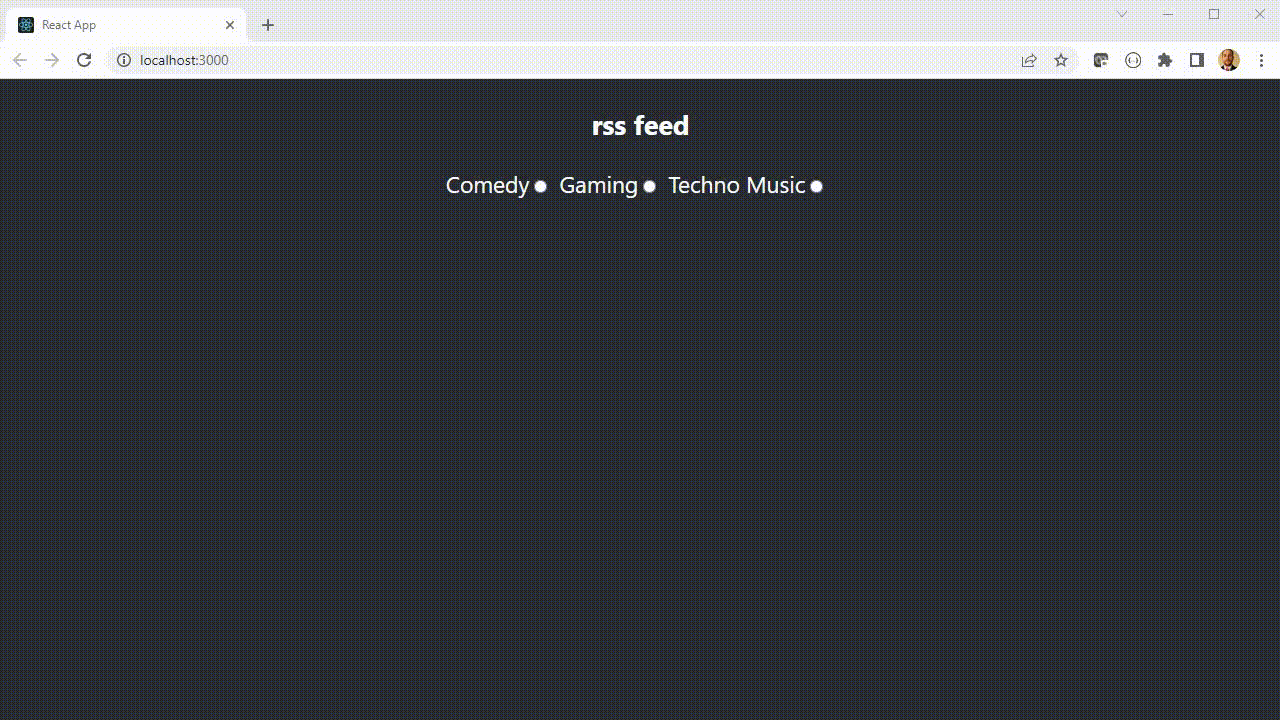This screenshot has height=720, width=1280.
Task: Go back using the browser back arrow
Action: pos(19,60)
